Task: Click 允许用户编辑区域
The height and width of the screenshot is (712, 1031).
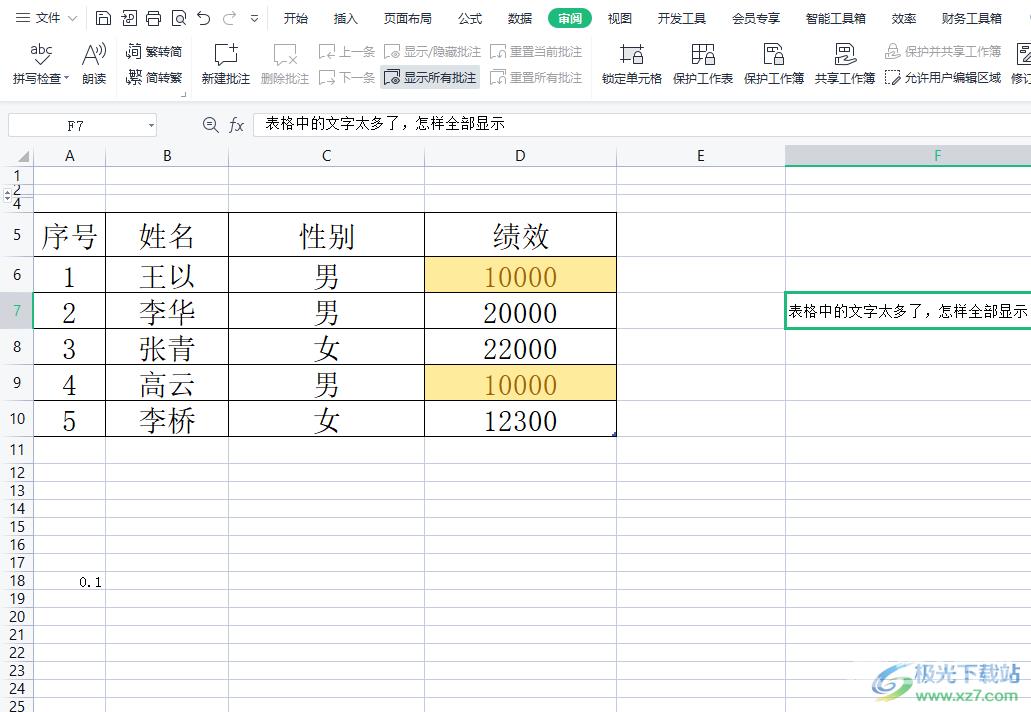Action: point(943,78)
